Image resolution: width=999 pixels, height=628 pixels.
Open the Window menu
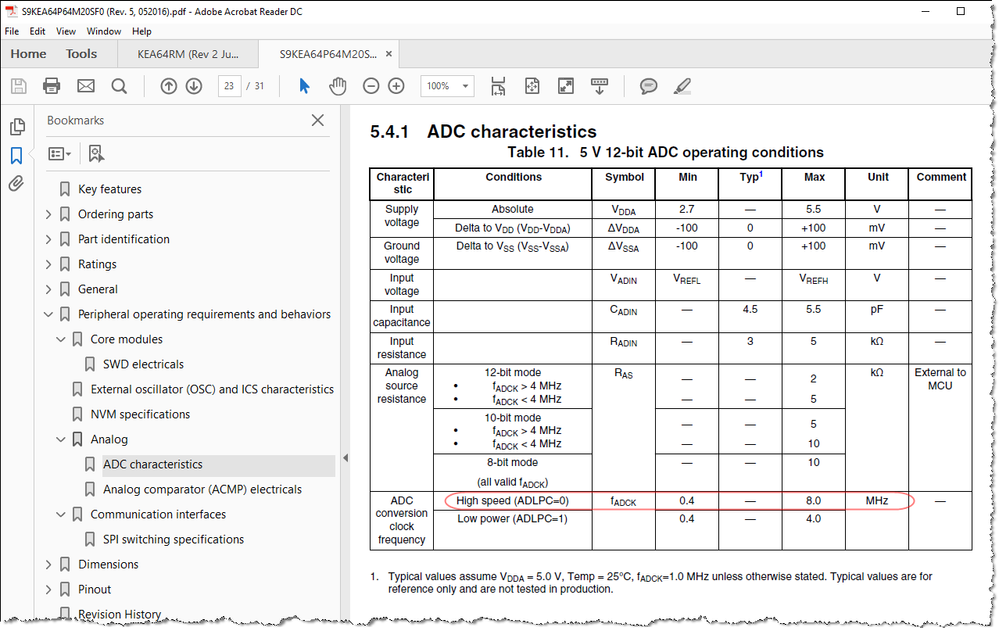104,31
